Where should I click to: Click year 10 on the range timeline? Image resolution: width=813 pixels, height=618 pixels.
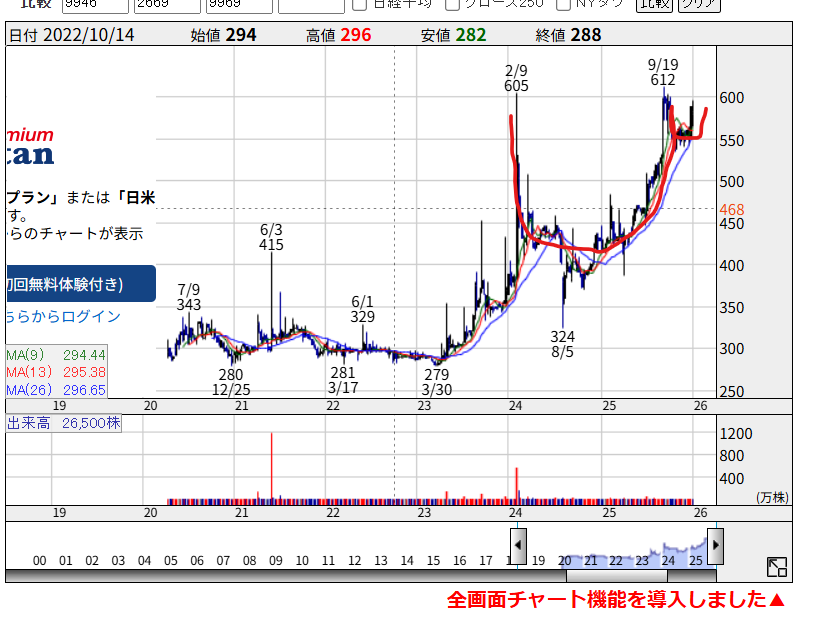pyautogui.click(x=302, y=561)
